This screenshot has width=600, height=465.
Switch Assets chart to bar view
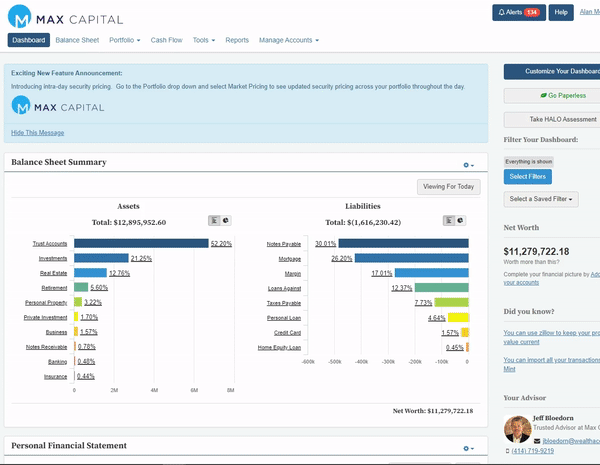pos(214,220)
